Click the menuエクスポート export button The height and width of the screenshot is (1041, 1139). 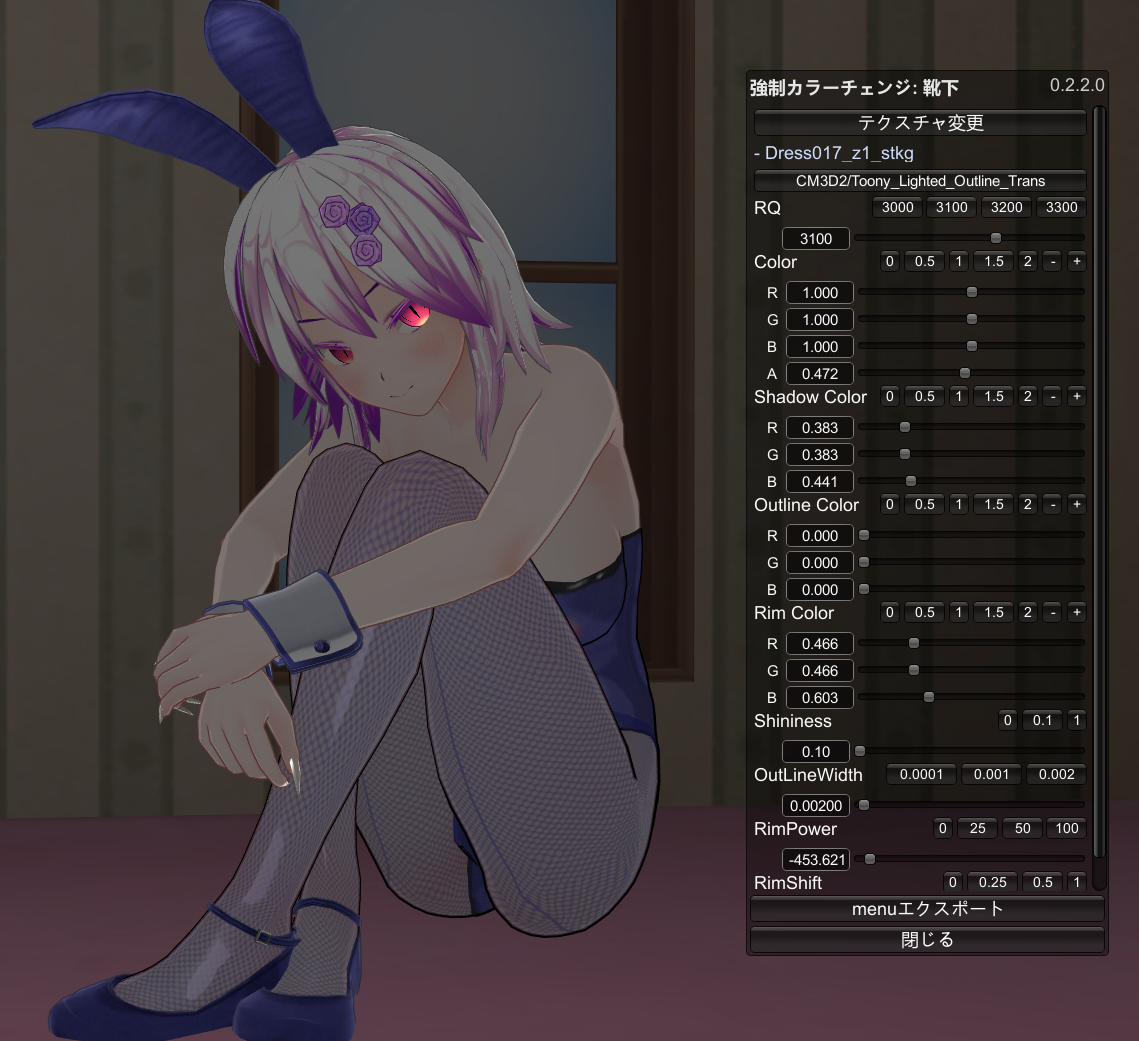925,909
